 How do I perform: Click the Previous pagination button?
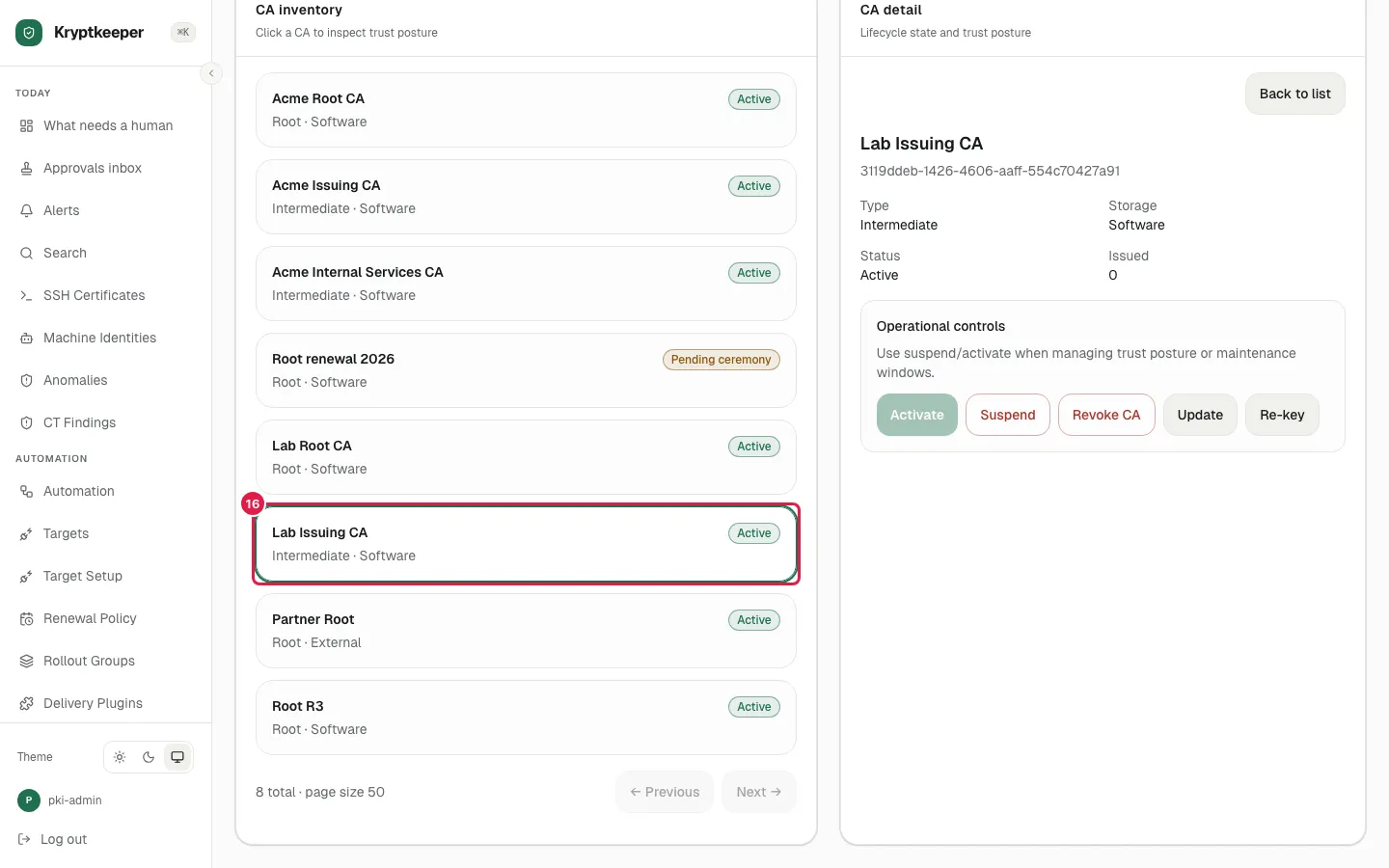tap(665, 792)
